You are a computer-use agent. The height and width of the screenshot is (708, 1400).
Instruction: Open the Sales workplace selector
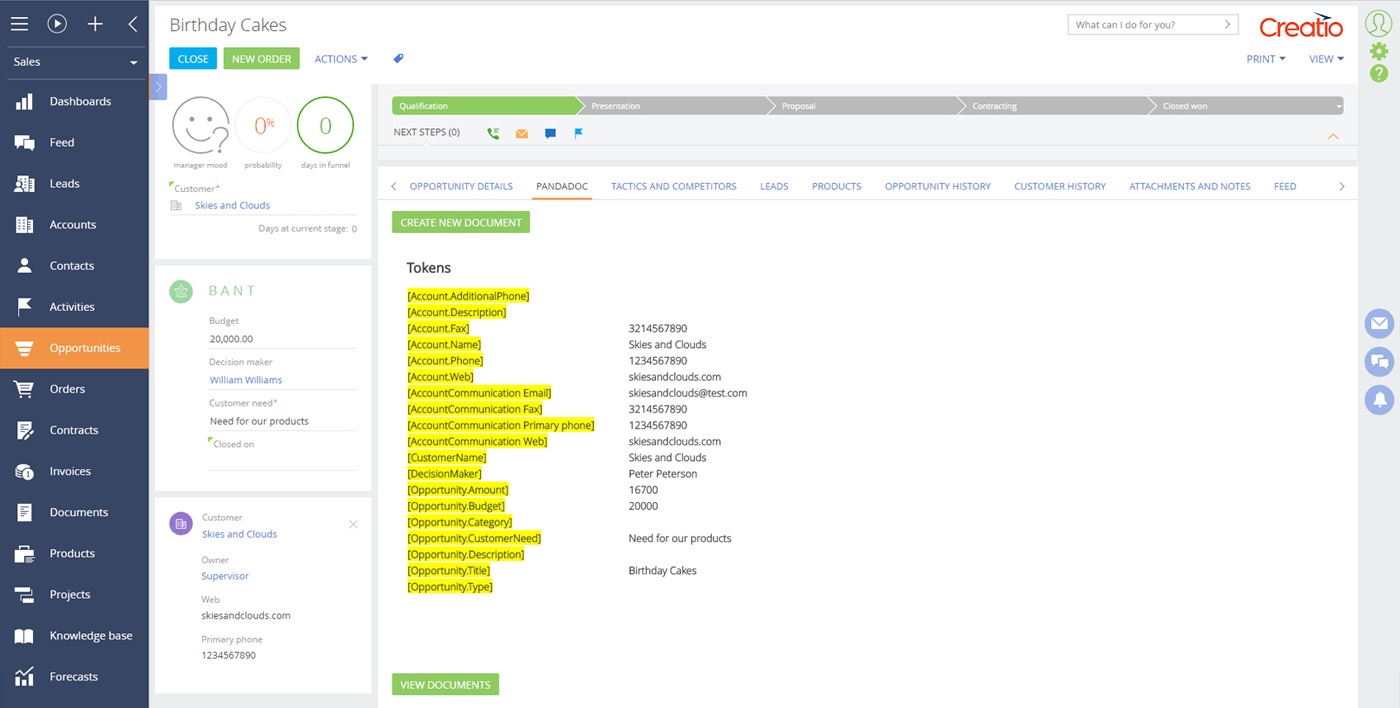click(70, 61)
